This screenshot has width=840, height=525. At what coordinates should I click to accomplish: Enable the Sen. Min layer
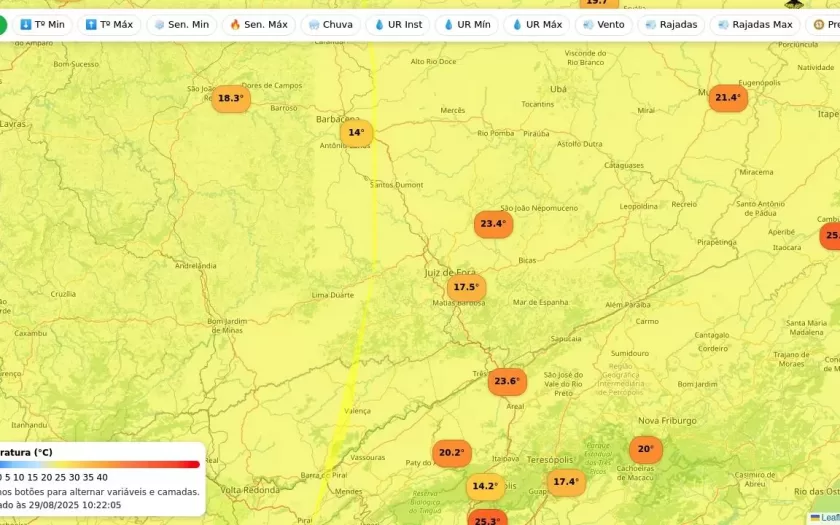tap(181, 25)
